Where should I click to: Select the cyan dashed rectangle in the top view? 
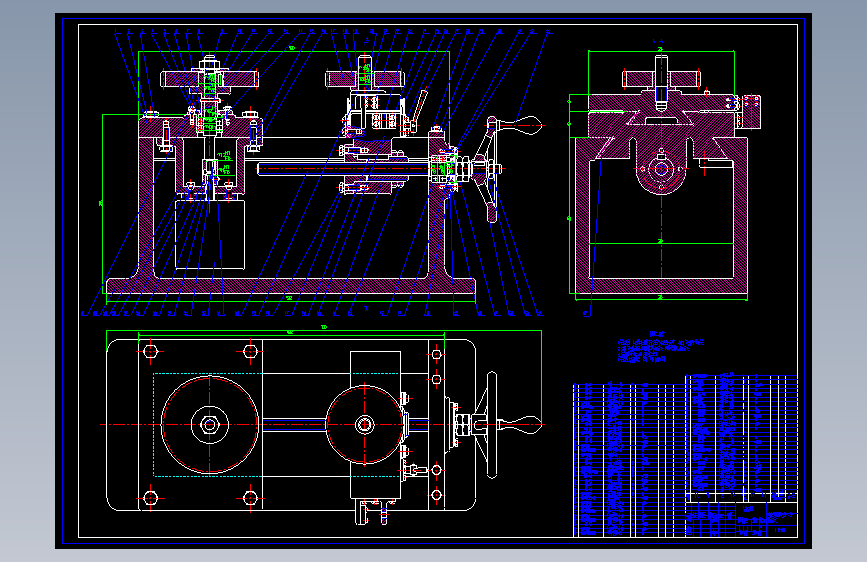pyautogui.click(x=276, y=425)
